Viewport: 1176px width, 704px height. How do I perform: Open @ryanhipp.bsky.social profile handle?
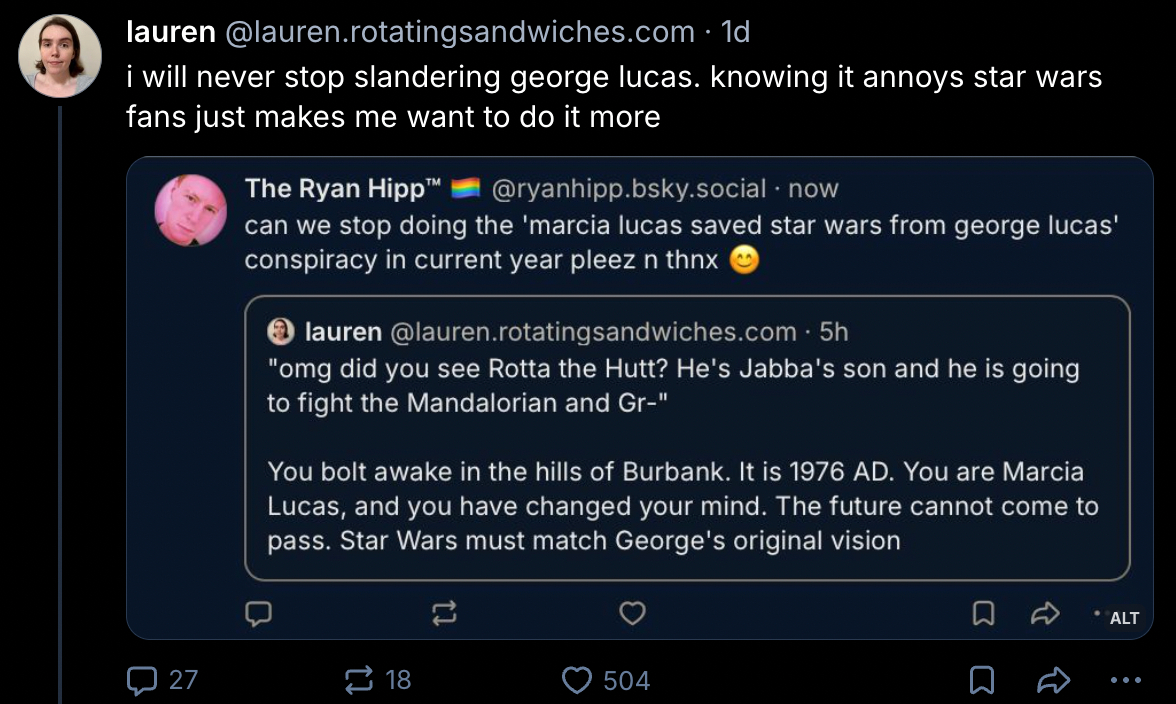pos(629,188)
